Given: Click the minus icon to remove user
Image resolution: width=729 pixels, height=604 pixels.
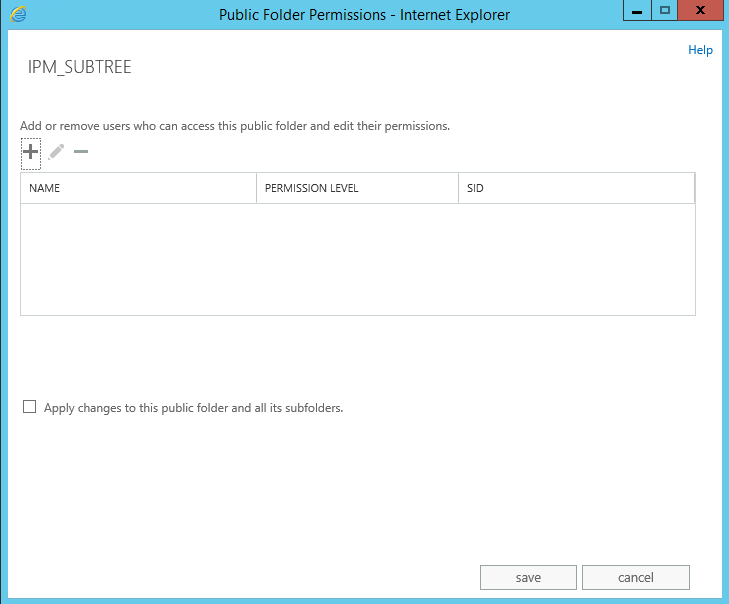Looking at the screenshot, I should coord(81,152).
